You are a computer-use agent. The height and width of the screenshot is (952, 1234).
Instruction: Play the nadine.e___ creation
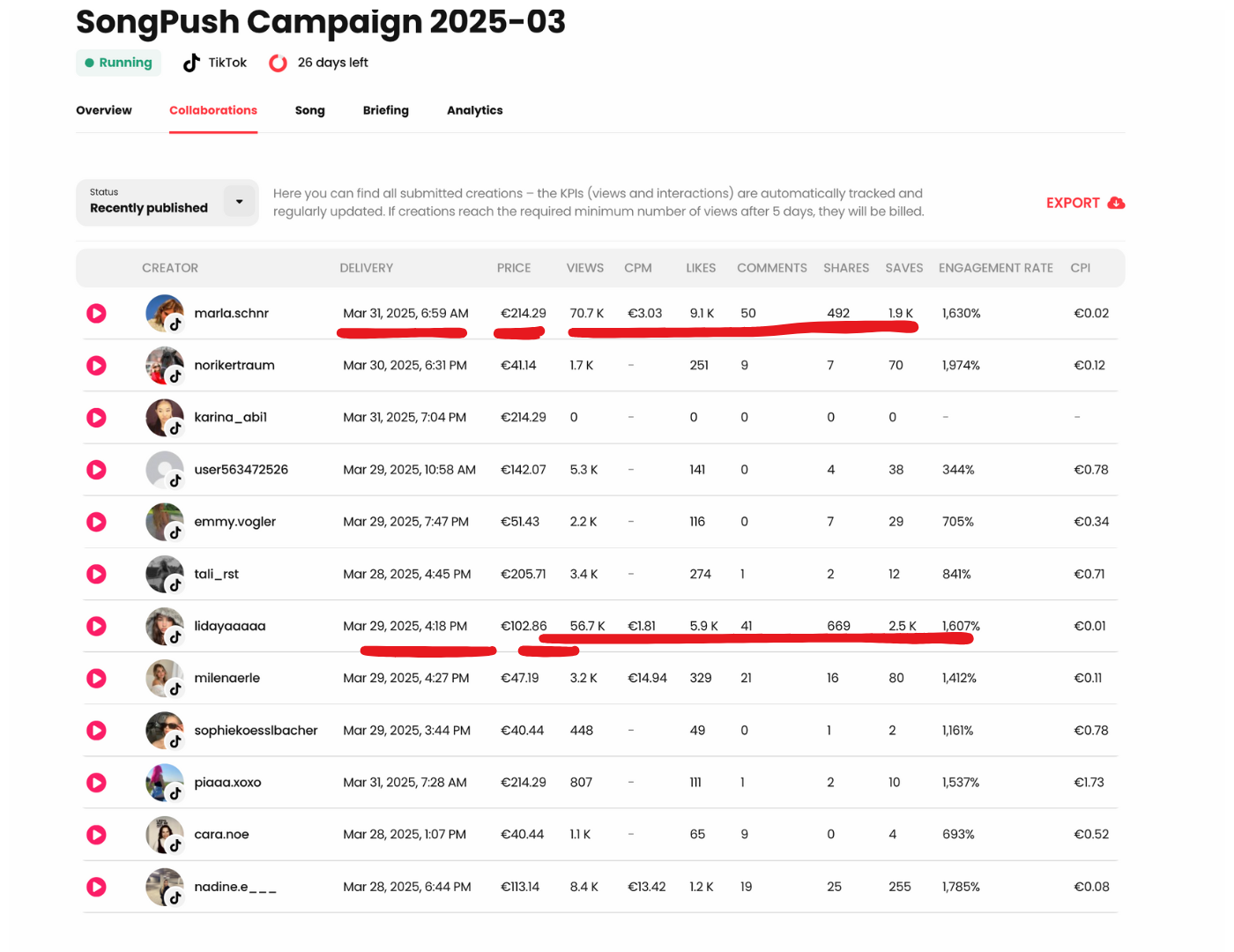(x=97, y=887)
